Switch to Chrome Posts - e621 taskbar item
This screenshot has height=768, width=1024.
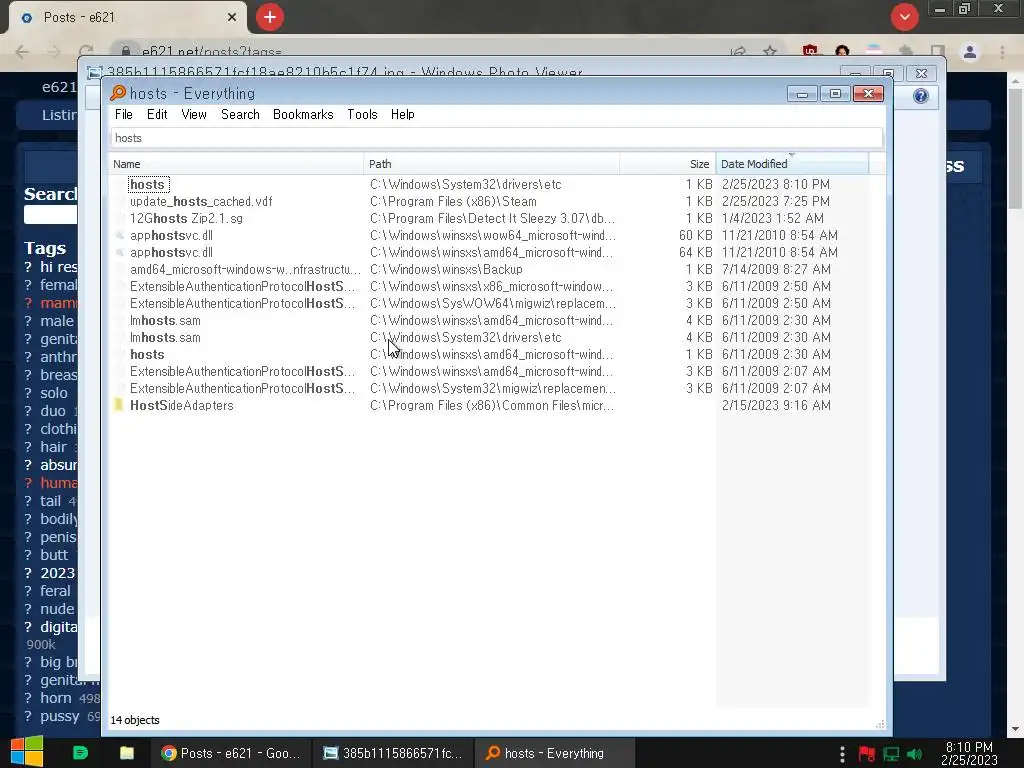tap(231, 753)
